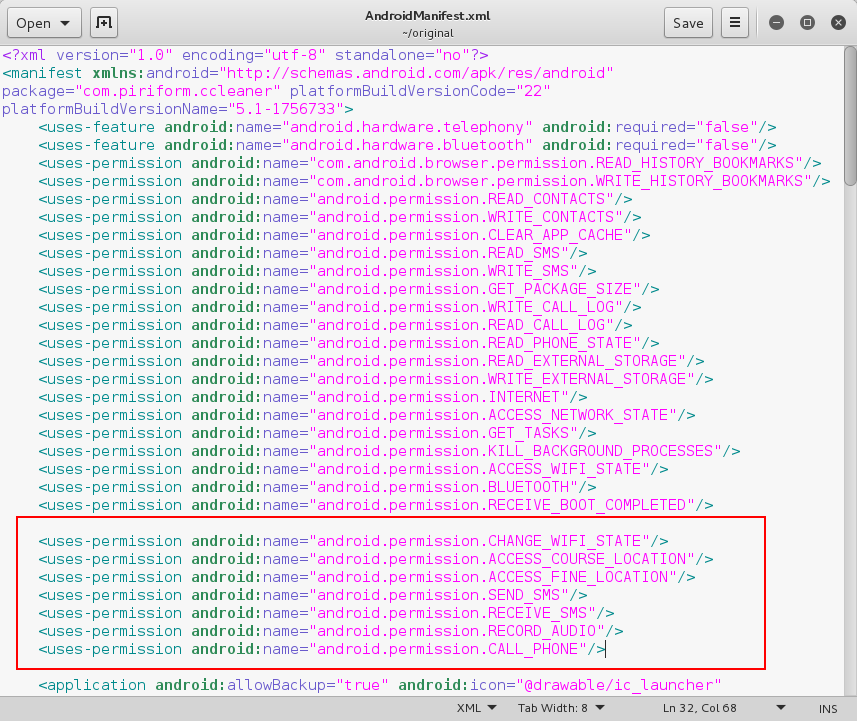The image size is (857, 721).
Task: Click the CHANGE_WIFI_STATE permission line
Action: coord(354,541)
